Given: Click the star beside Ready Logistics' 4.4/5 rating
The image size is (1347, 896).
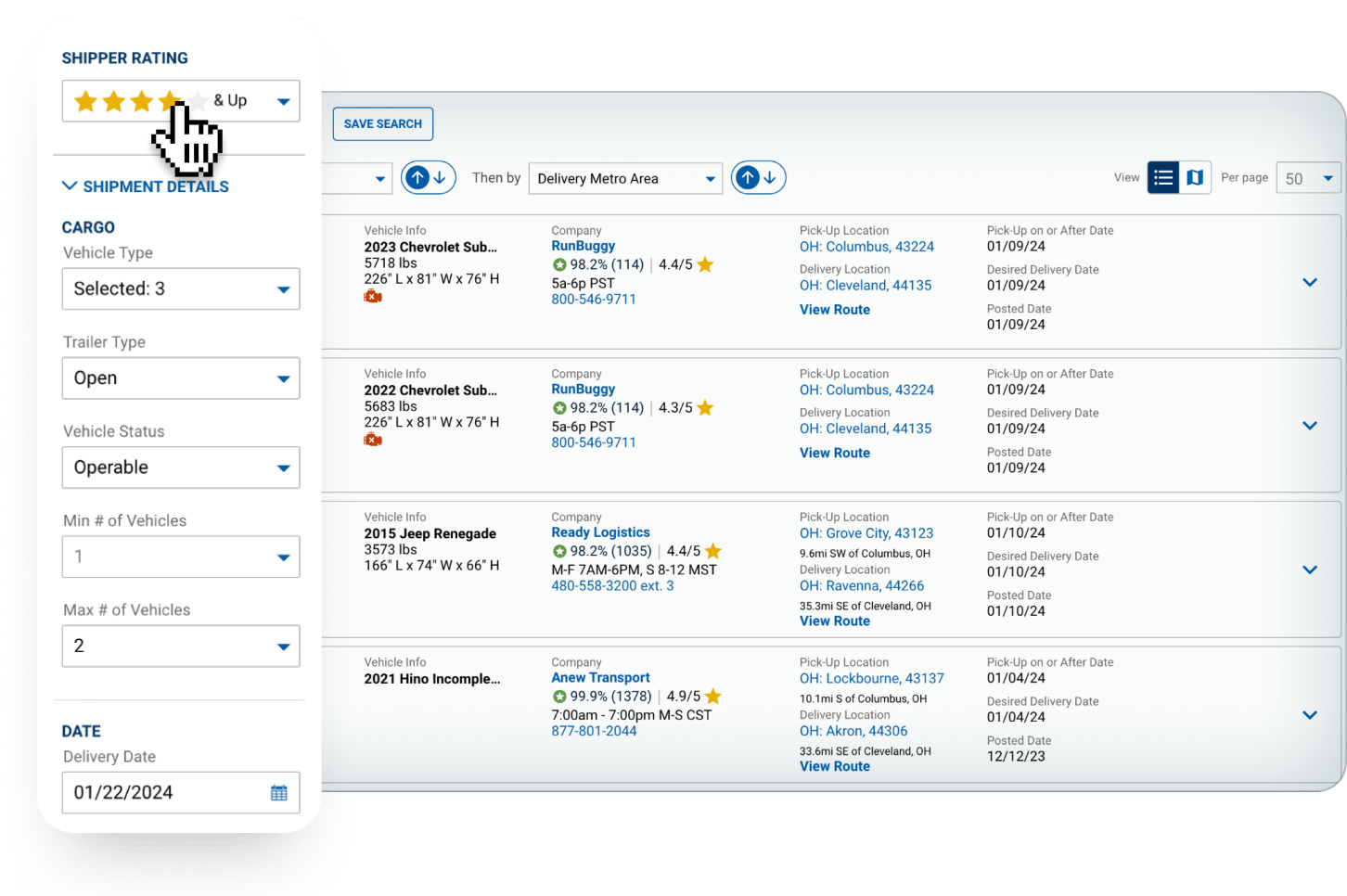Looking at the screenshot, I should pyautogui.click(x=713, y=551).
